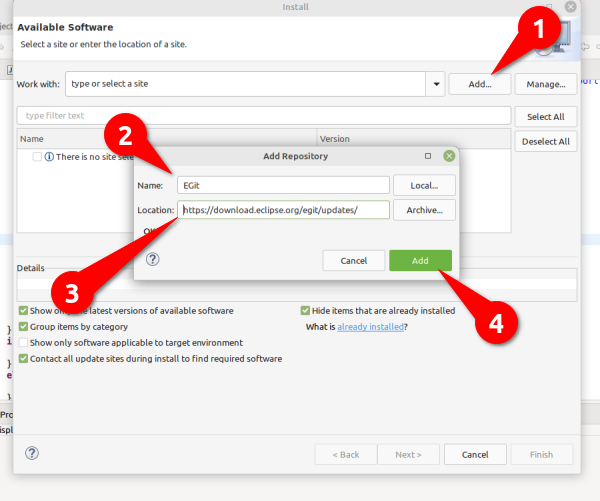
Task: Click the 'Local...' button
Action: [424, 185]
